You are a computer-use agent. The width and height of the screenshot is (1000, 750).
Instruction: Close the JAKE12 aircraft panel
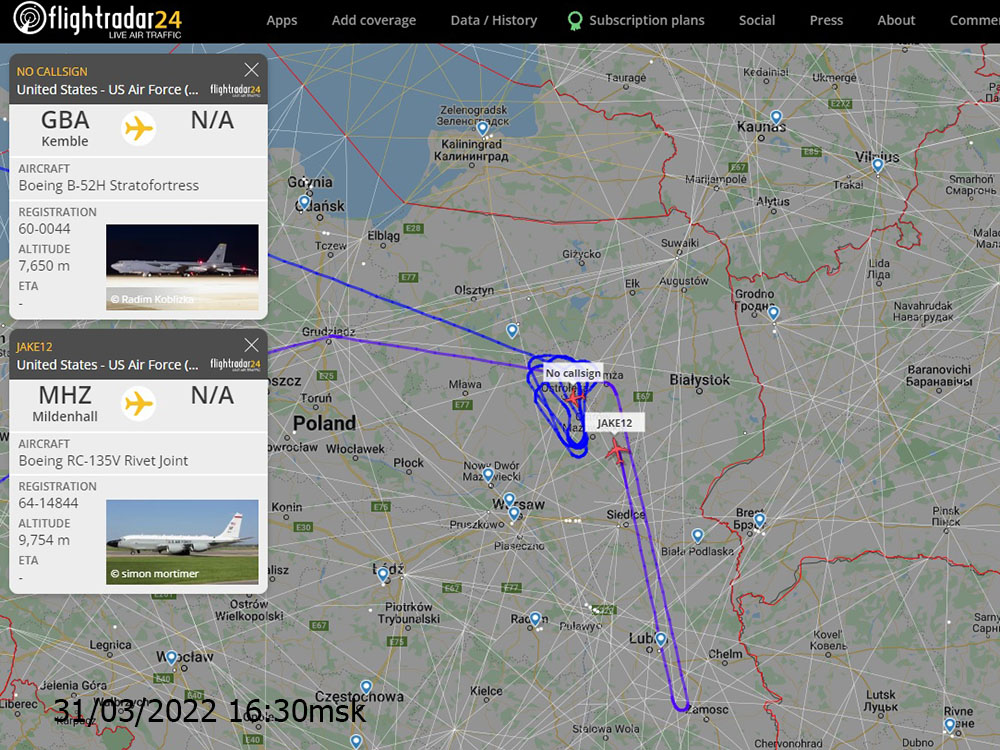251,345
